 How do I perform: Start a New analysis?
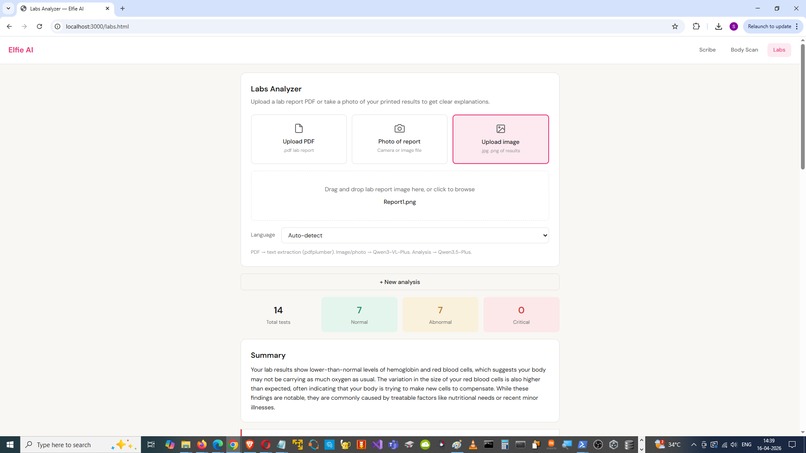tap(399, 282)
